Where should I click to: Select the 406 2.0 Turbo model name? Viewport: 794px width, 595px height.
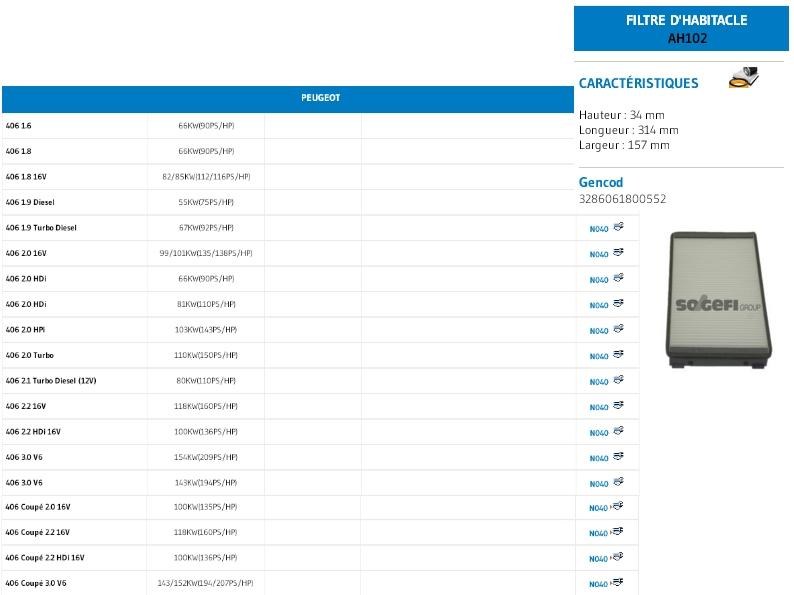(29, 355)
